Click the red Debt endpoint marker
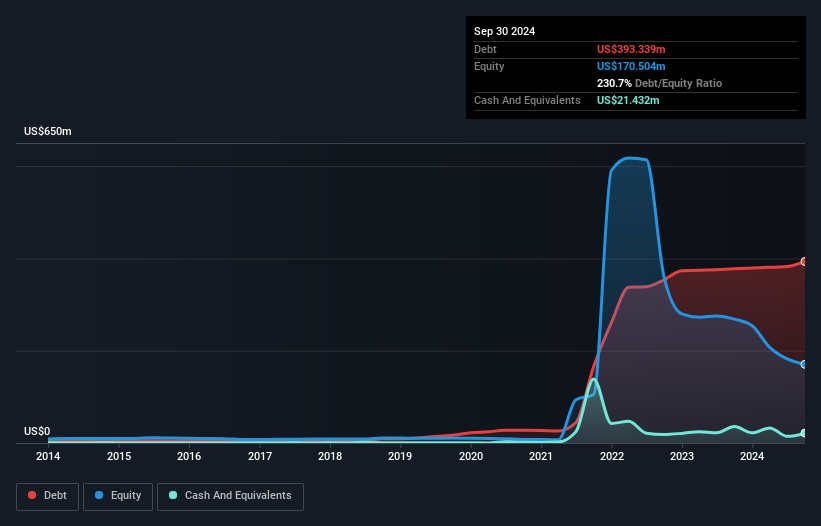The image size is (821, 526). 804,261
